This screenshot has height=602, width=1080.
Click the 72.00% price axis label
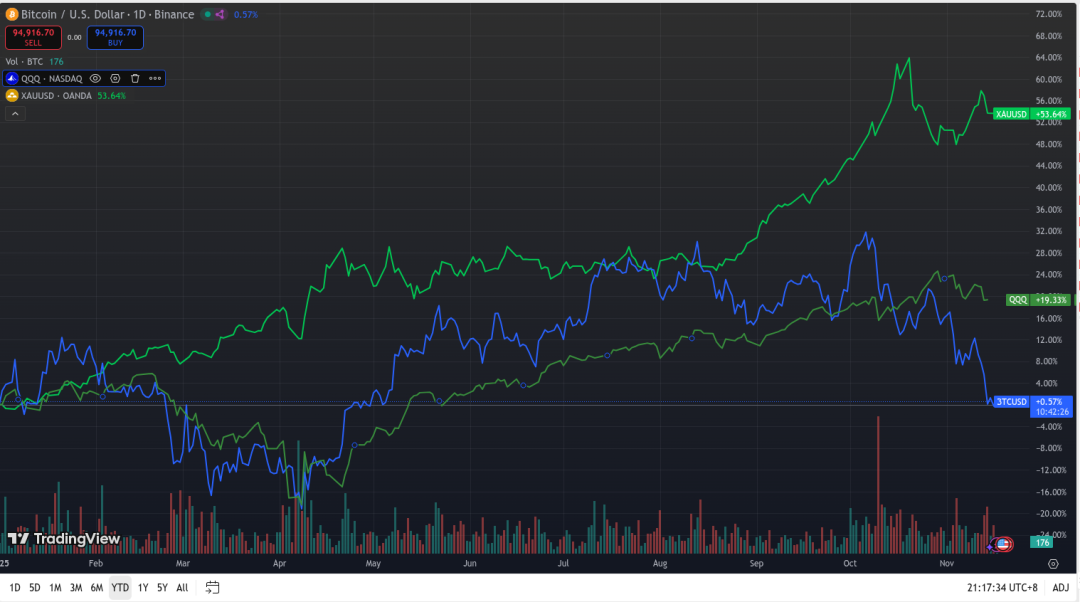(x=1049, y=14)
